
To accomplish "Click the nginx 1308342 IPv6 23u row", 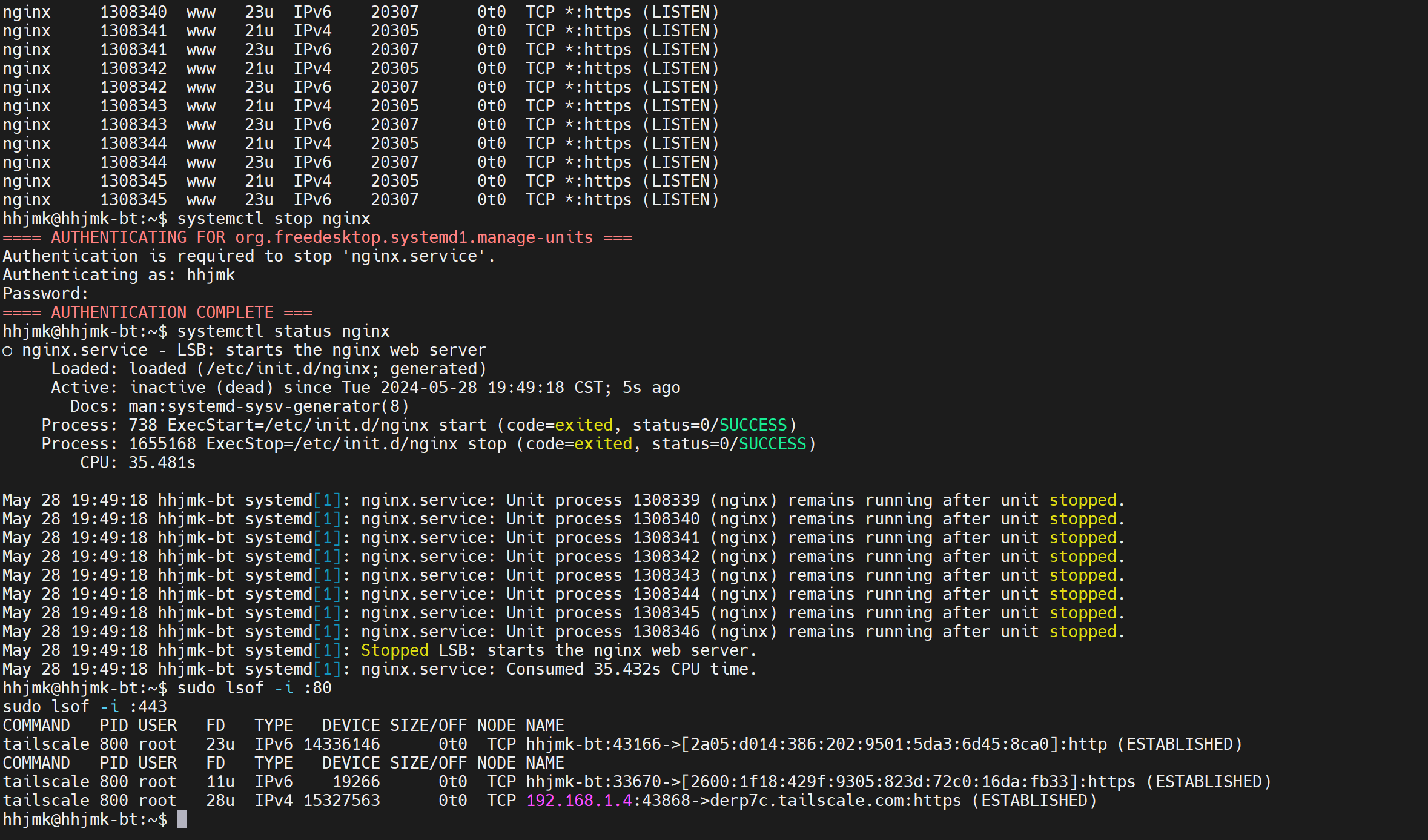I will (x=361, y=87).
